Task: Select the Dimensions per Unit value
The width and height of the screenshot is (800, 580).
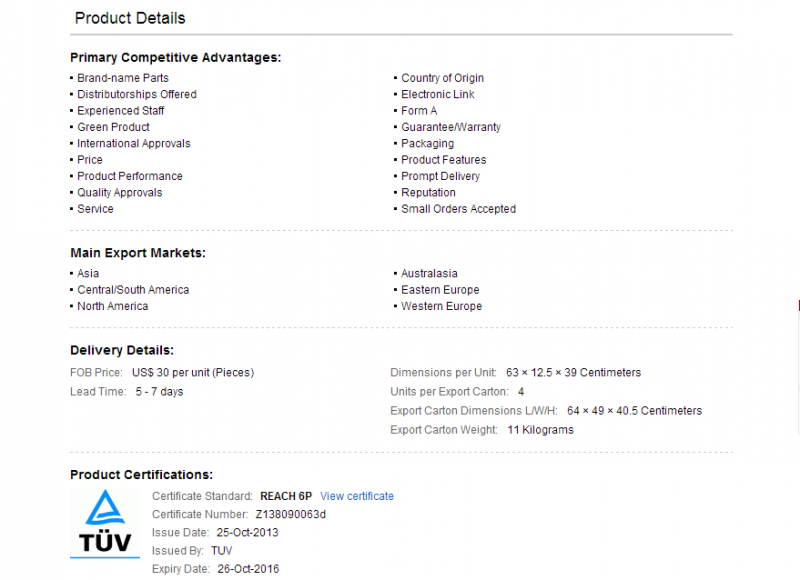Action: 573,372
